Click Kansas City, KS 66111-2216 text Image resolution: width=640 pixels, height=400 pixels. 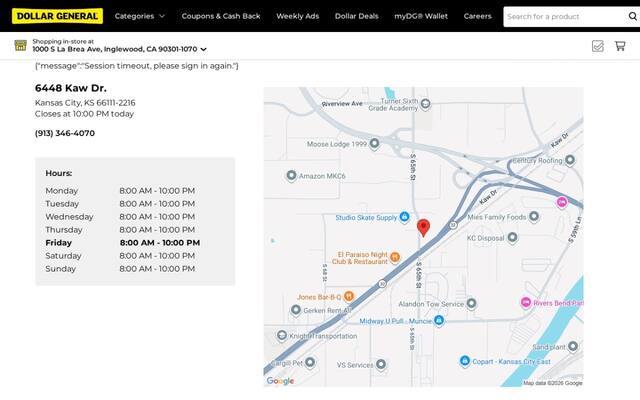(85, 103)
